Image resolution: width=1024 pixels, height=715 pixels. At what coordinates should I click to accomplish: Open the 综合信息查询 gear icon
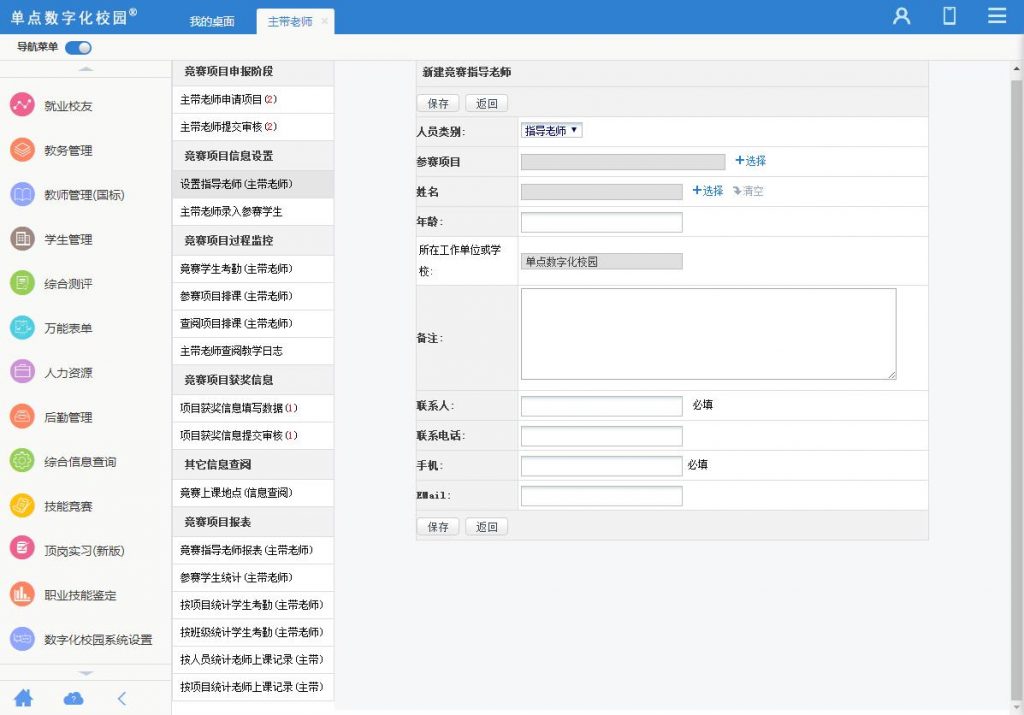[x=22, y=460]
